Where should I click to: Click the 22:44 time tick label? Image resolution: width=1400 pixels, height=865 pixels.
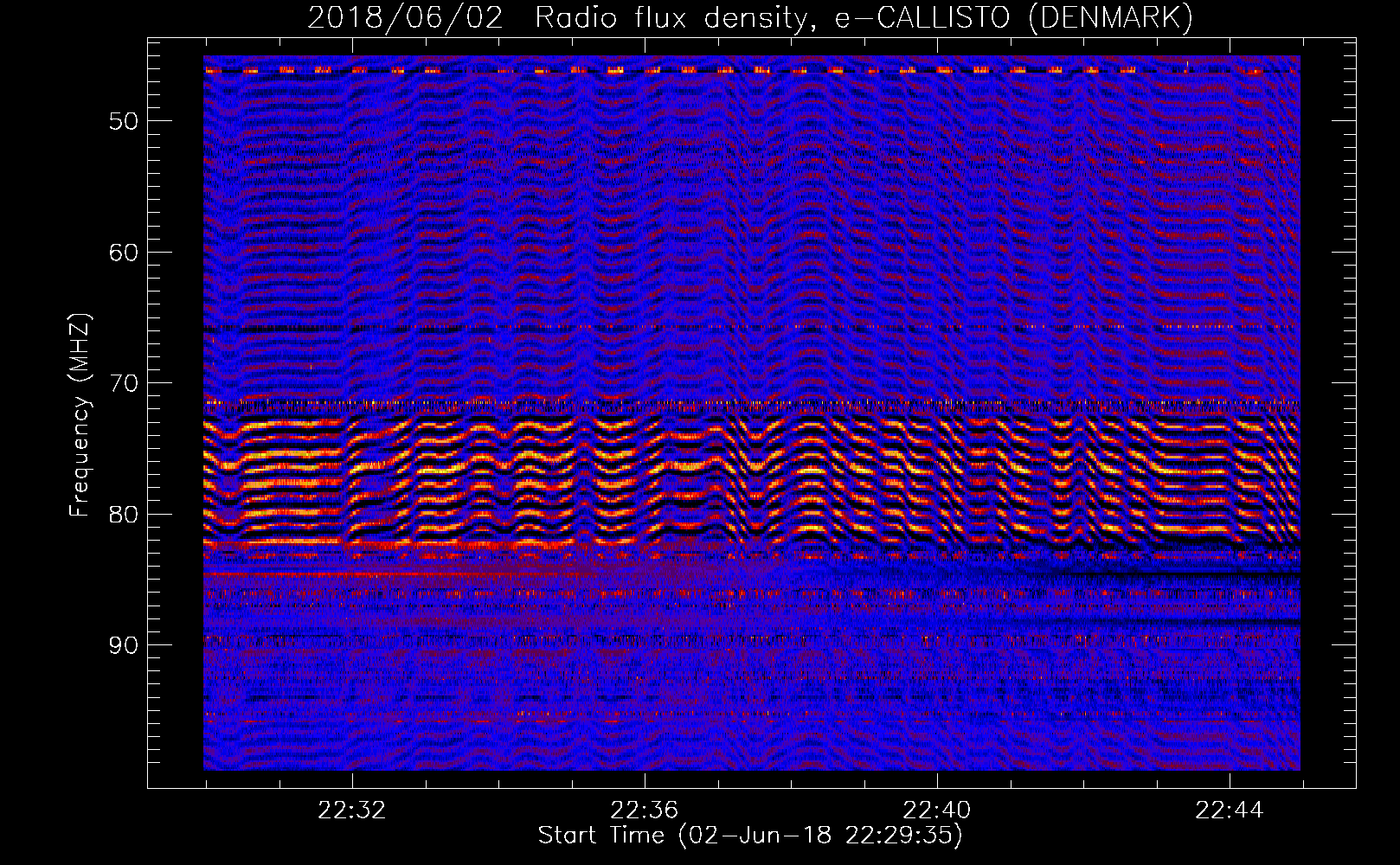click(x=1230, y=811)
